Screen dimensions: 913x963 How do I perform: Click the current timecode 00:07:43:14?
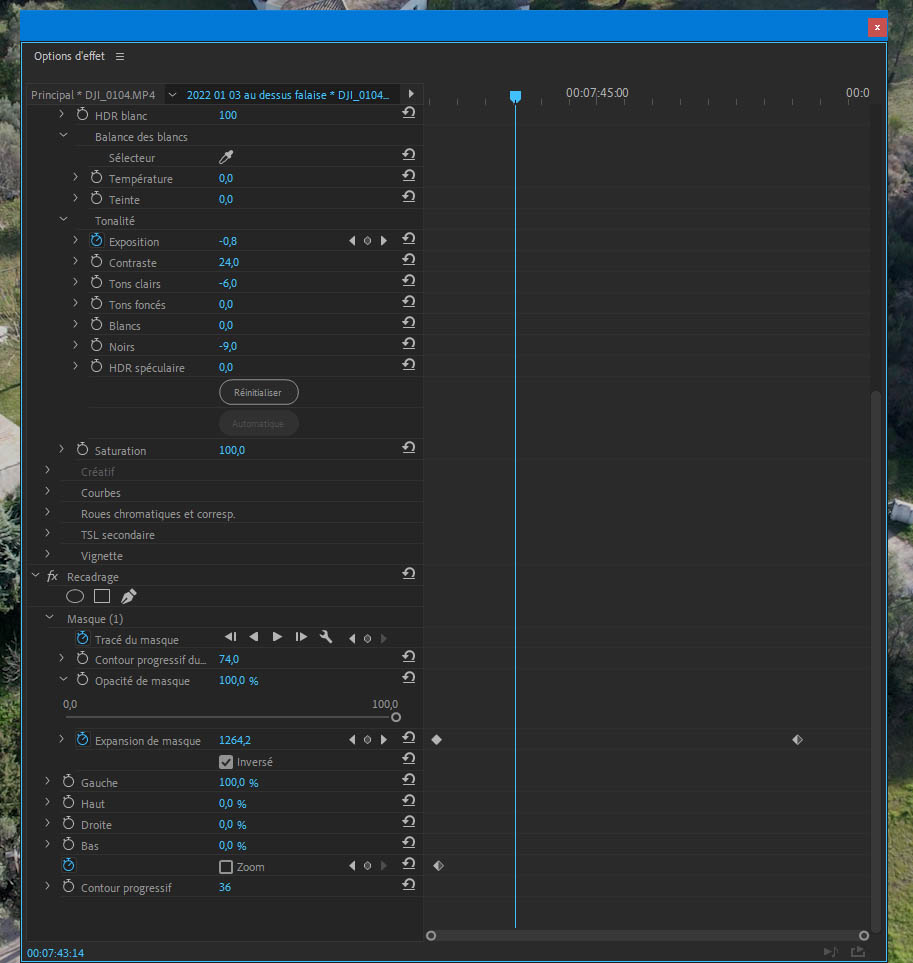coord(56,953)
